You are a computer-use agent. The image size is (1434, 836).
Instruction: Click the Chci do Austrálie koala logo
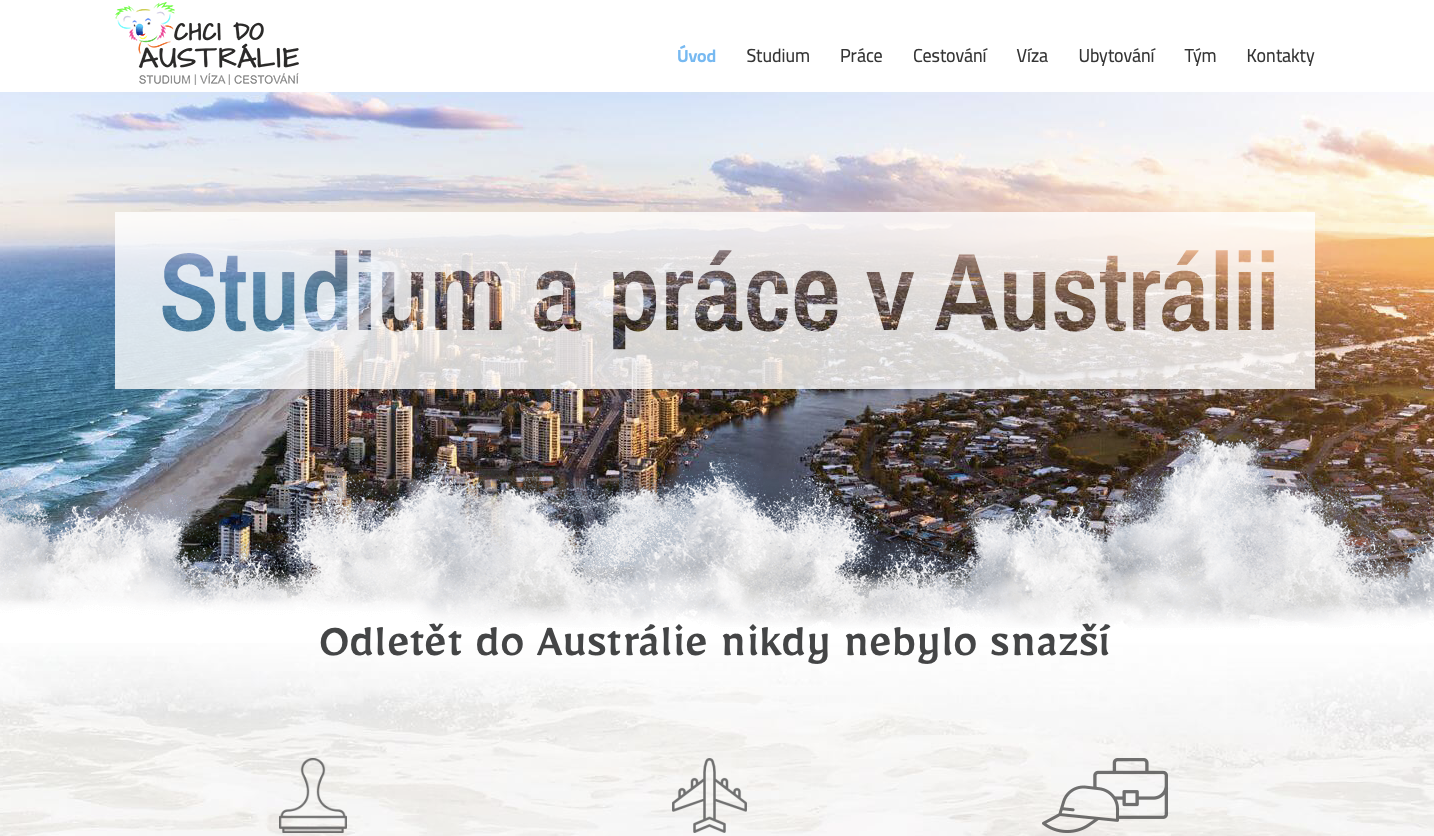[207, 44]
